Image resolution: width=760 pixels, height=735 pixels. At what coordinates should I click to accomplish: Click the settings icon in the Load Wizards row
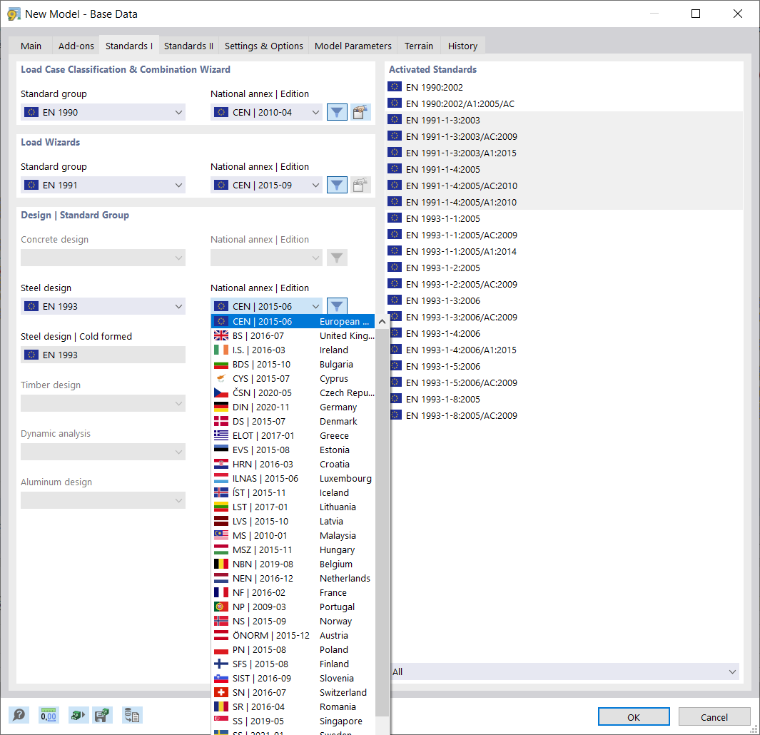pos(360,185)
